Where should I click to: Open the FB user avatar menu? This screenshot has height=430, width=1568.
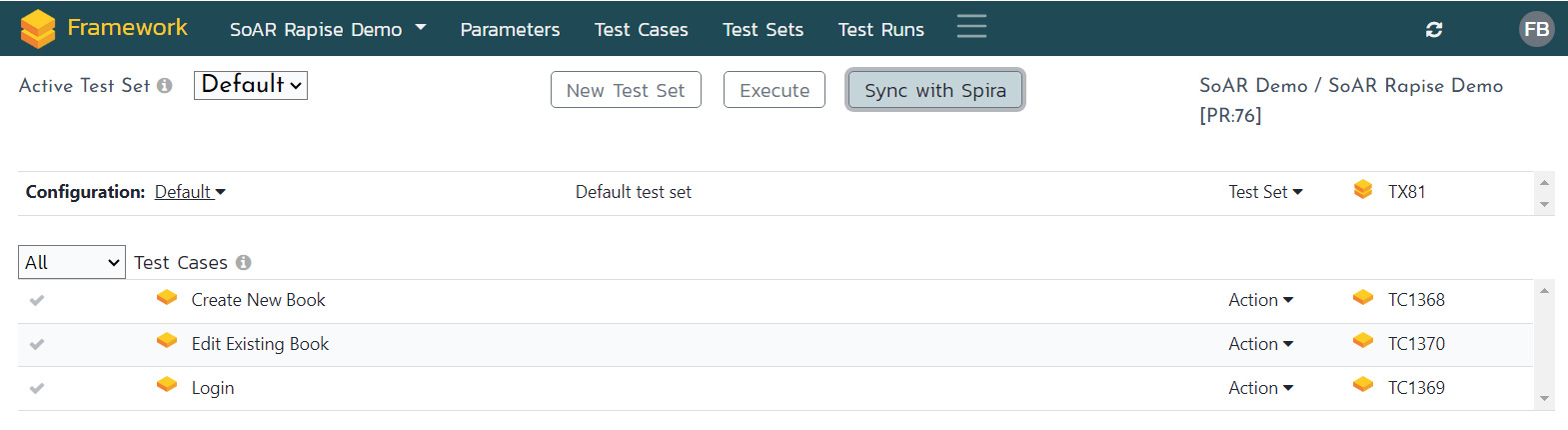pos(1536,29)
